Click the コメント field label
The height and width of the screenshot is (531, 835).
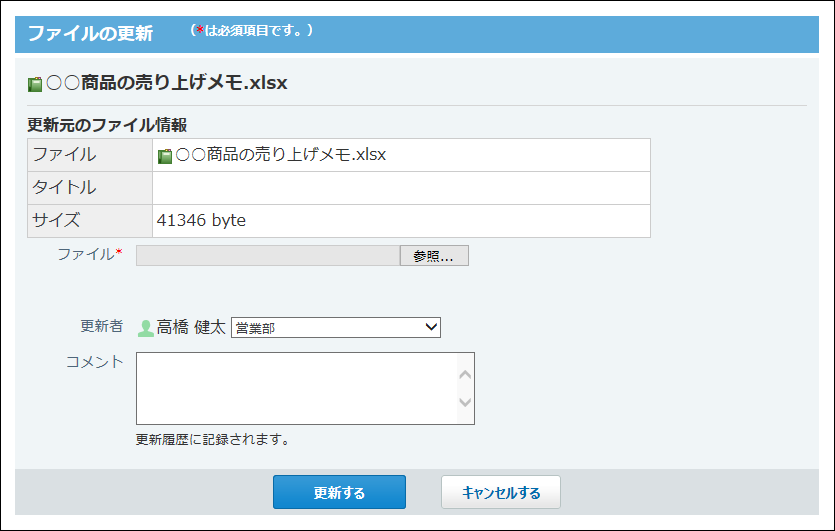click(94, 362)
